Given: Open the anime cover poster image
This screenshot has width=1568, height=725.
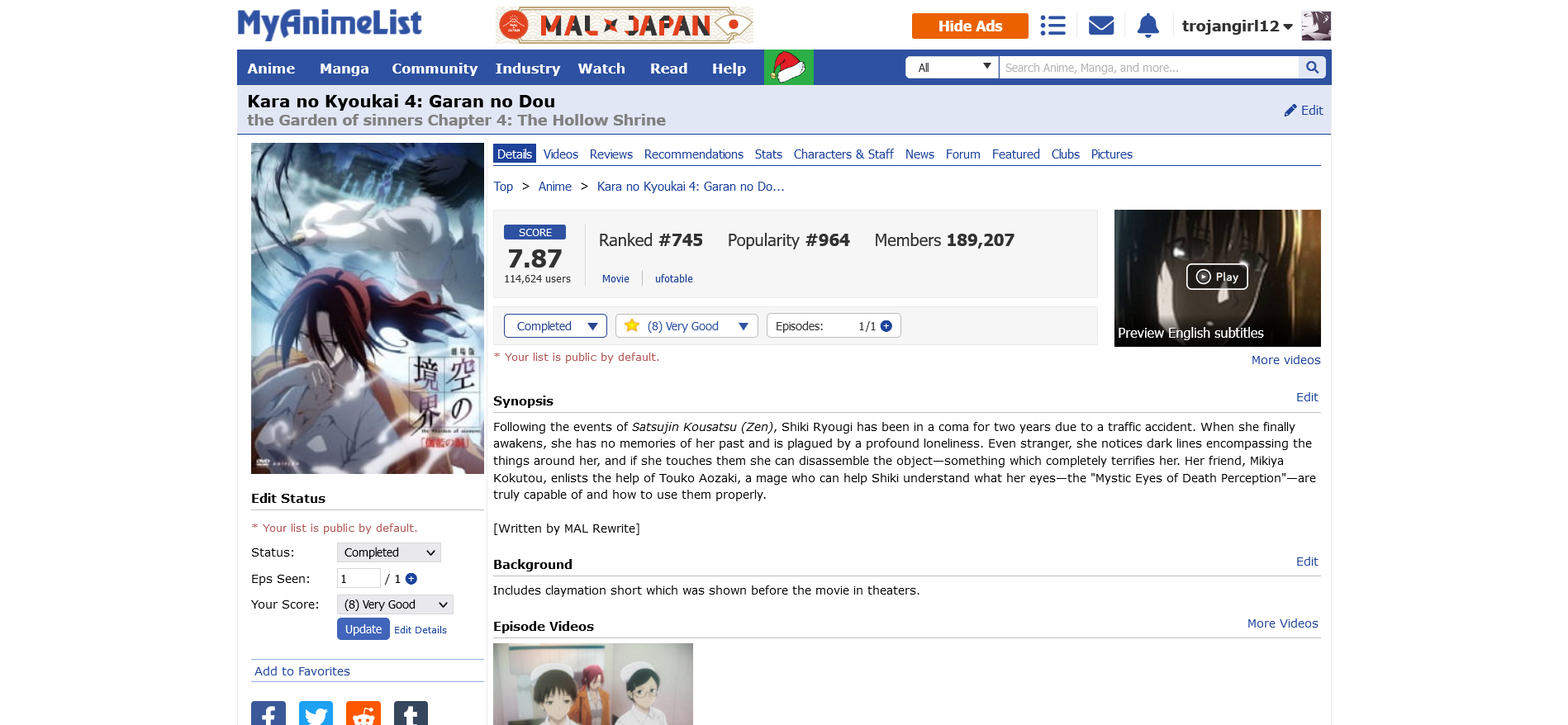Looking at the screenshot, I should pos(368,308).
